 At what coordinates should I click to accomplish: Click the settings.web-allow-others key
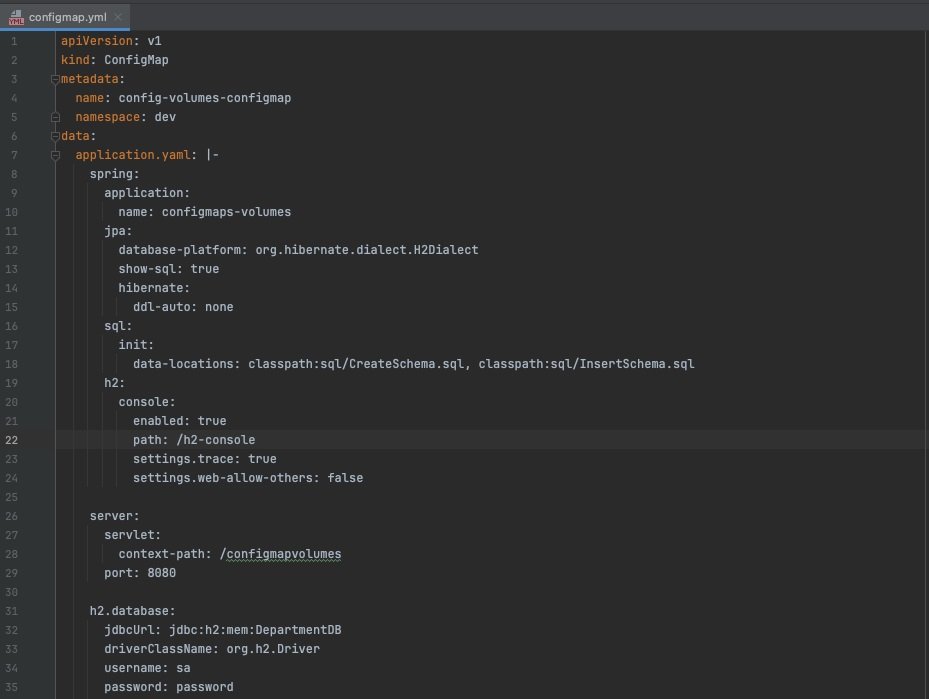[x=223, y=478]
